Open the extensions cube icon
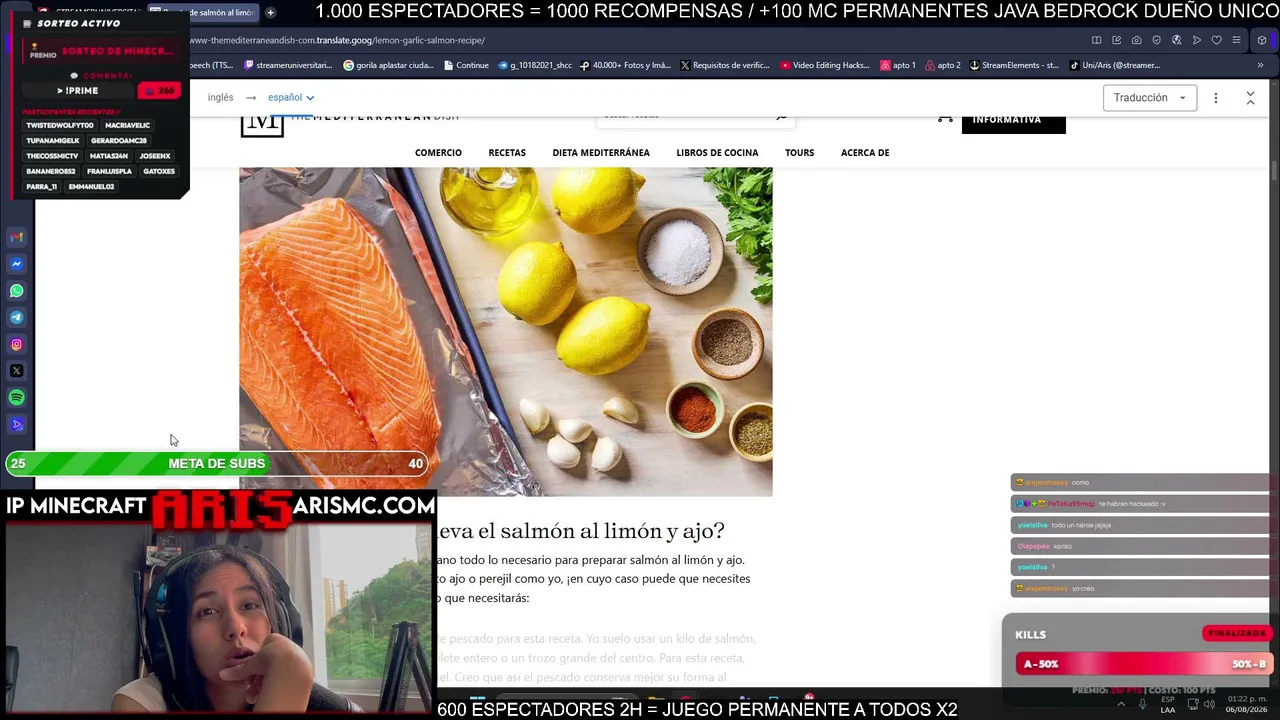Viewport: 1280px width, 720px height. pos(1262,40)
